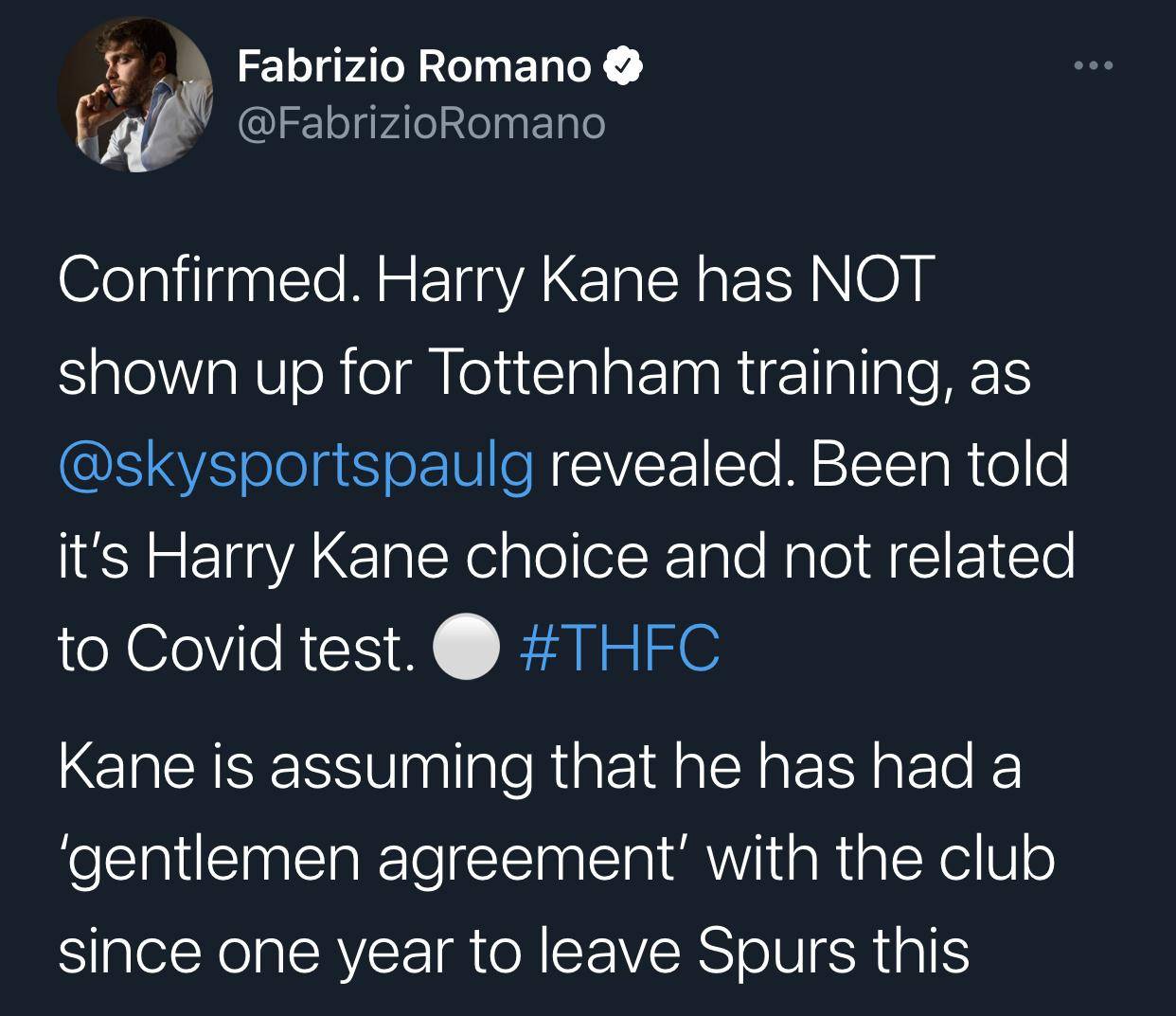
Task: Open the @FabrizioRomano handle link
Action: coord(420,123)
